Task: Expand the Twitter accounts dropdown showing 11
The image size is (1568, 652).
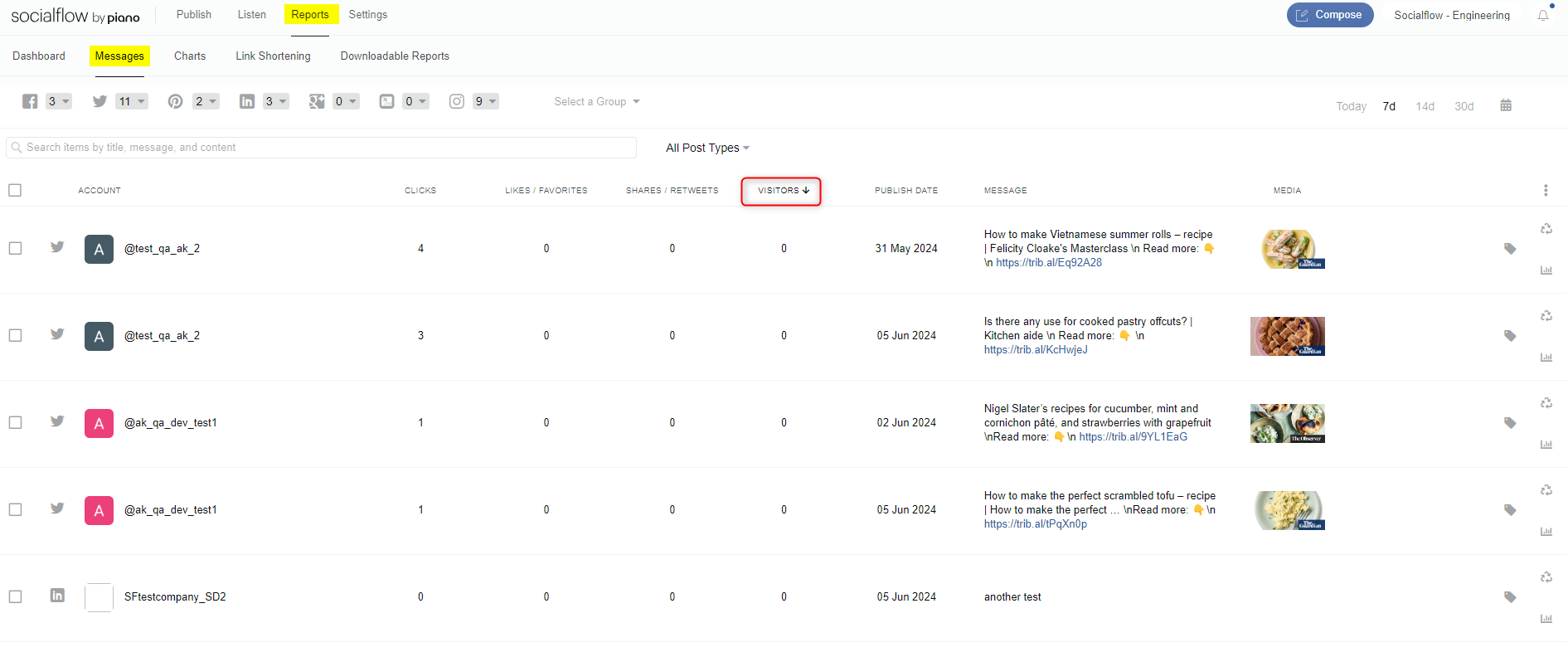Action: tap(132, 101)
